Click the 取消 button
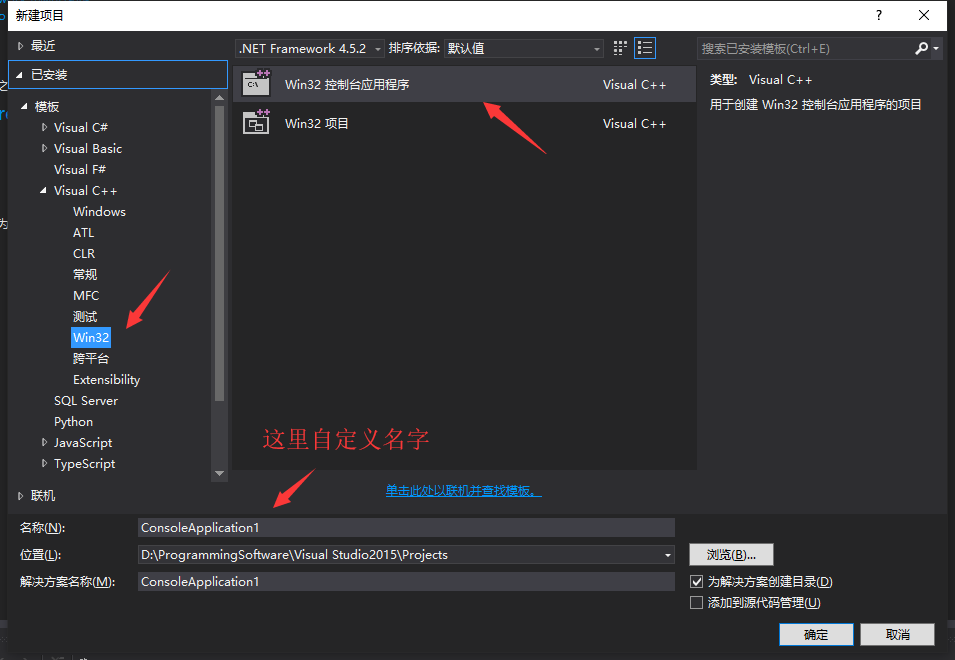The width and height of the screenshot is (955, 660). (x=897, y=634)
